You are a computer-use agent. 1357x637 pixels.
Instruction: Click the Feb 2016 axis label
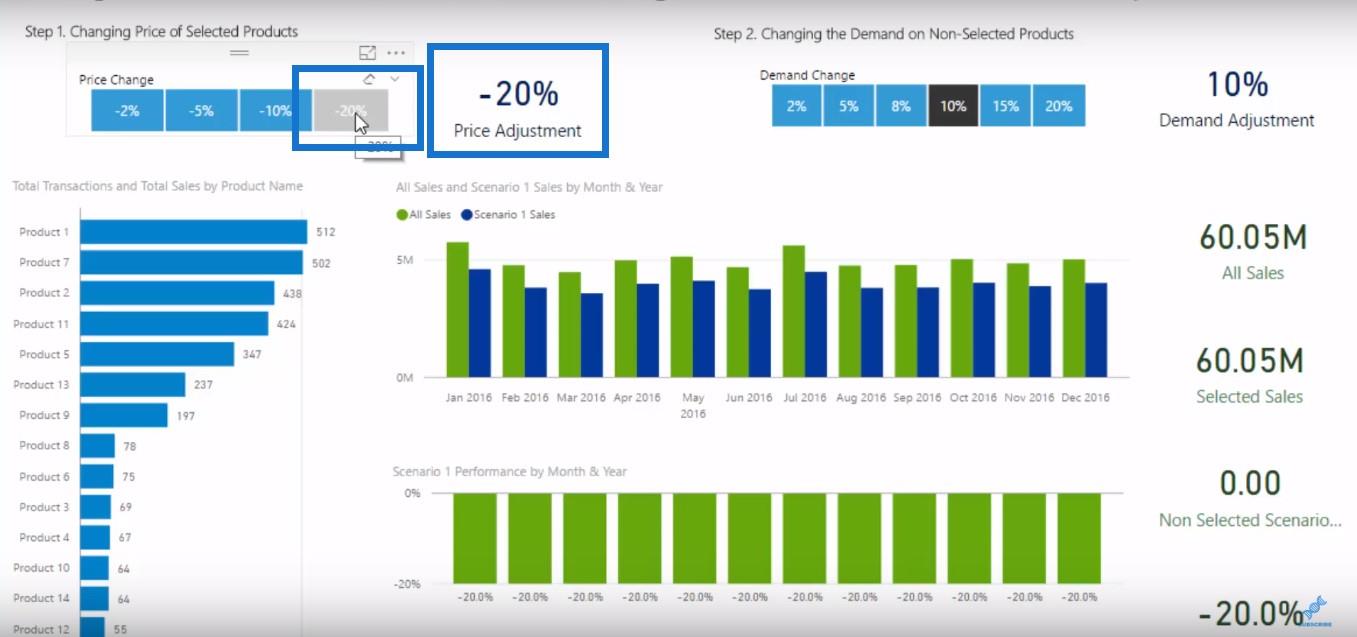524,397
